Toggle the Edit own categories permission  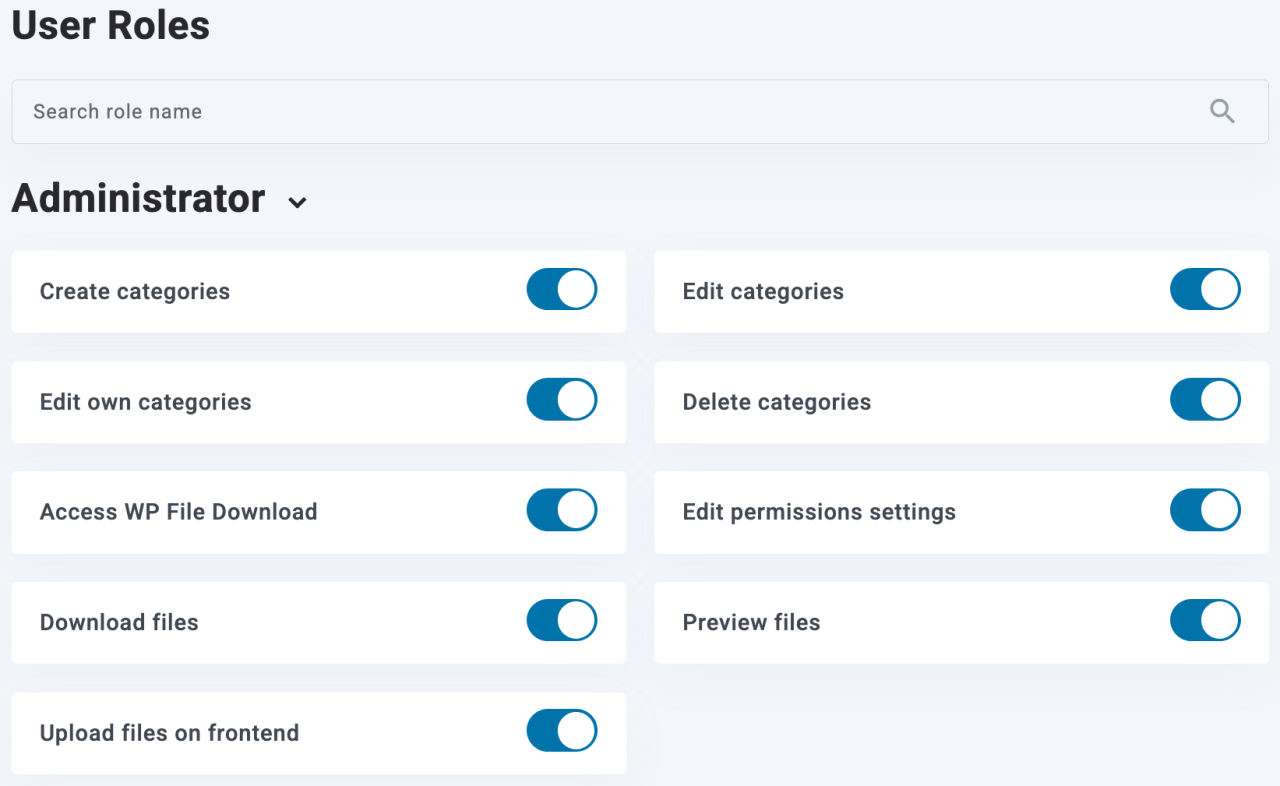(562, 400)
